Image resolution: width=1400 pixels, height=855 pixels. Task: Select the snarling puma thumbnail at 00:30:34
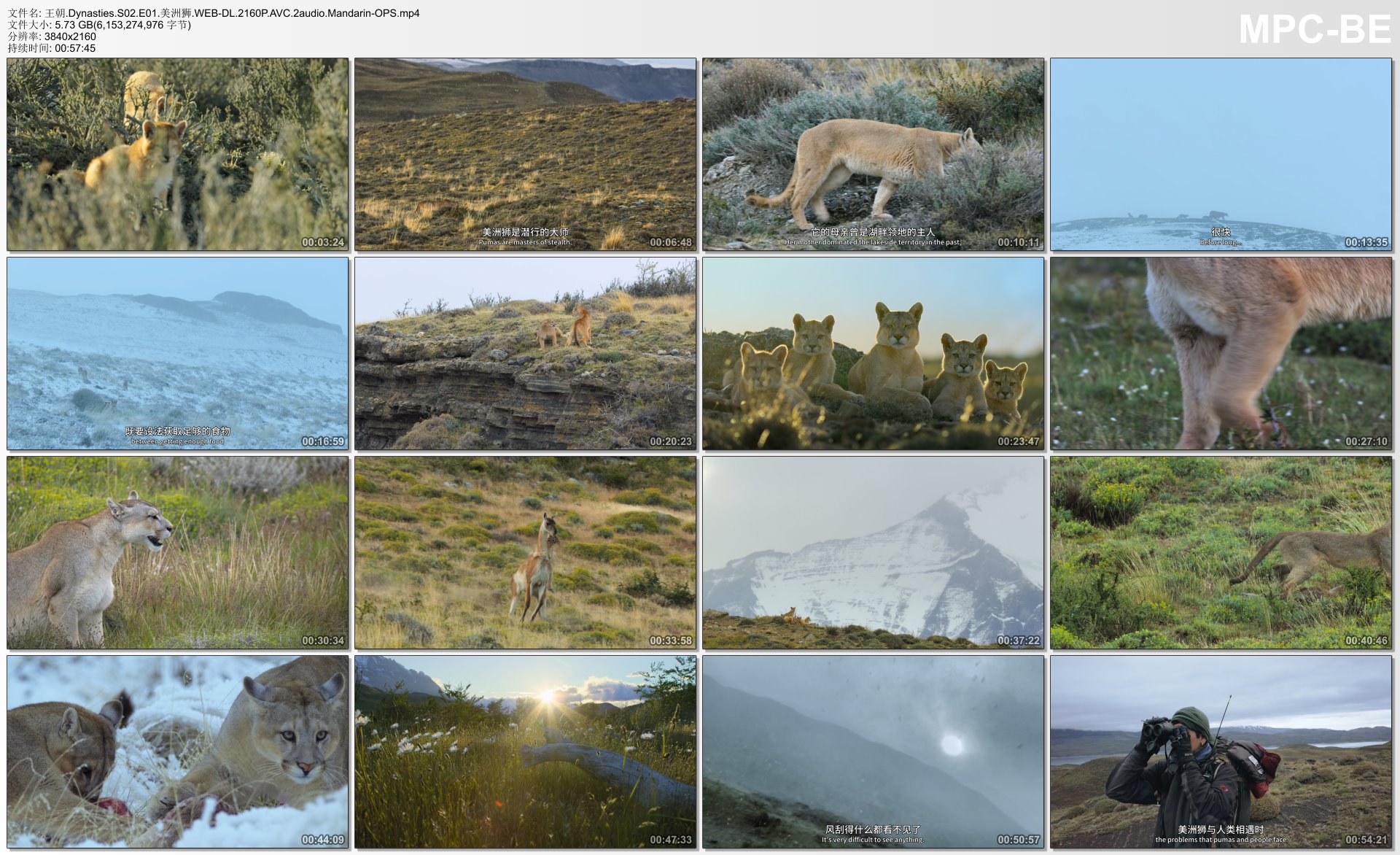tap(177, 553)
